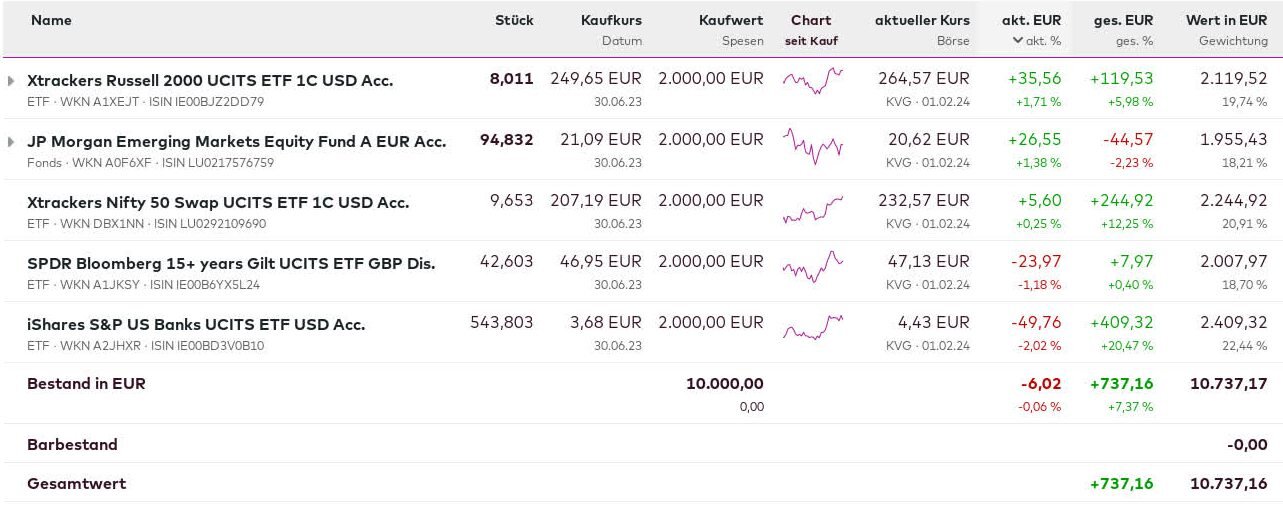Open the akt. % sort dropdown chevron
1283x513 pixels.
(x=1018, y=41)
